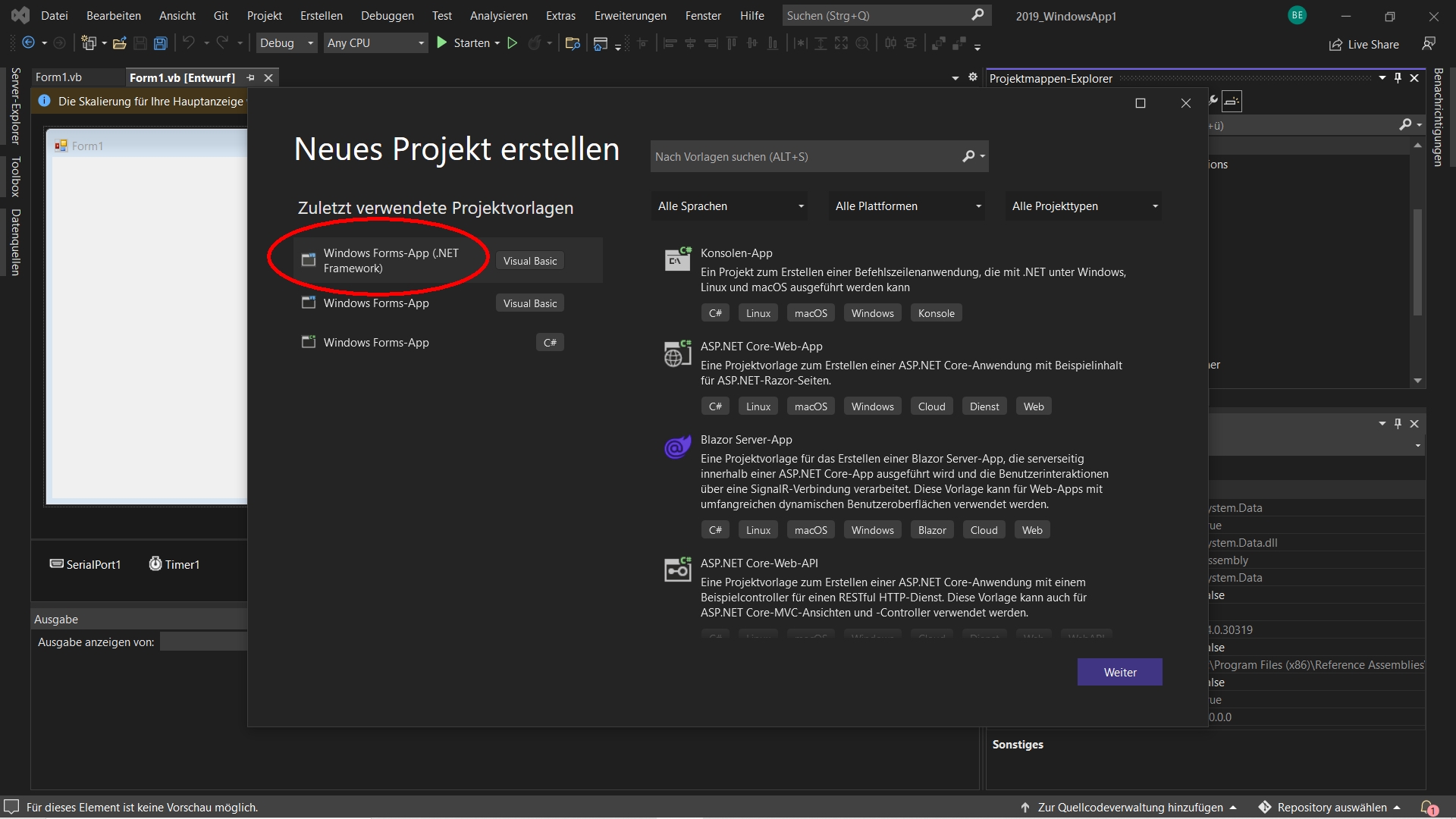
Task: Pin the Form1.vb [Entwurf] tab
Action: (x=251, y=77)
